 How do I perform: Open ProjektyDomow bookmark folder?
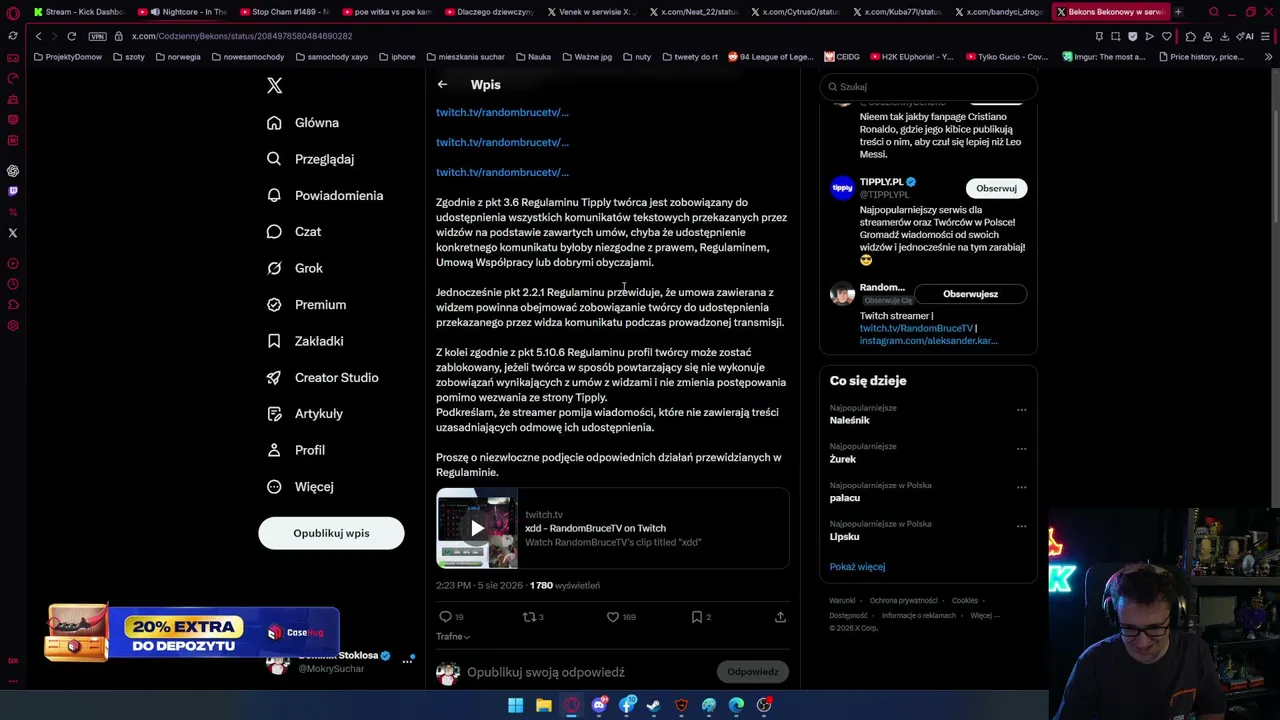68,57
